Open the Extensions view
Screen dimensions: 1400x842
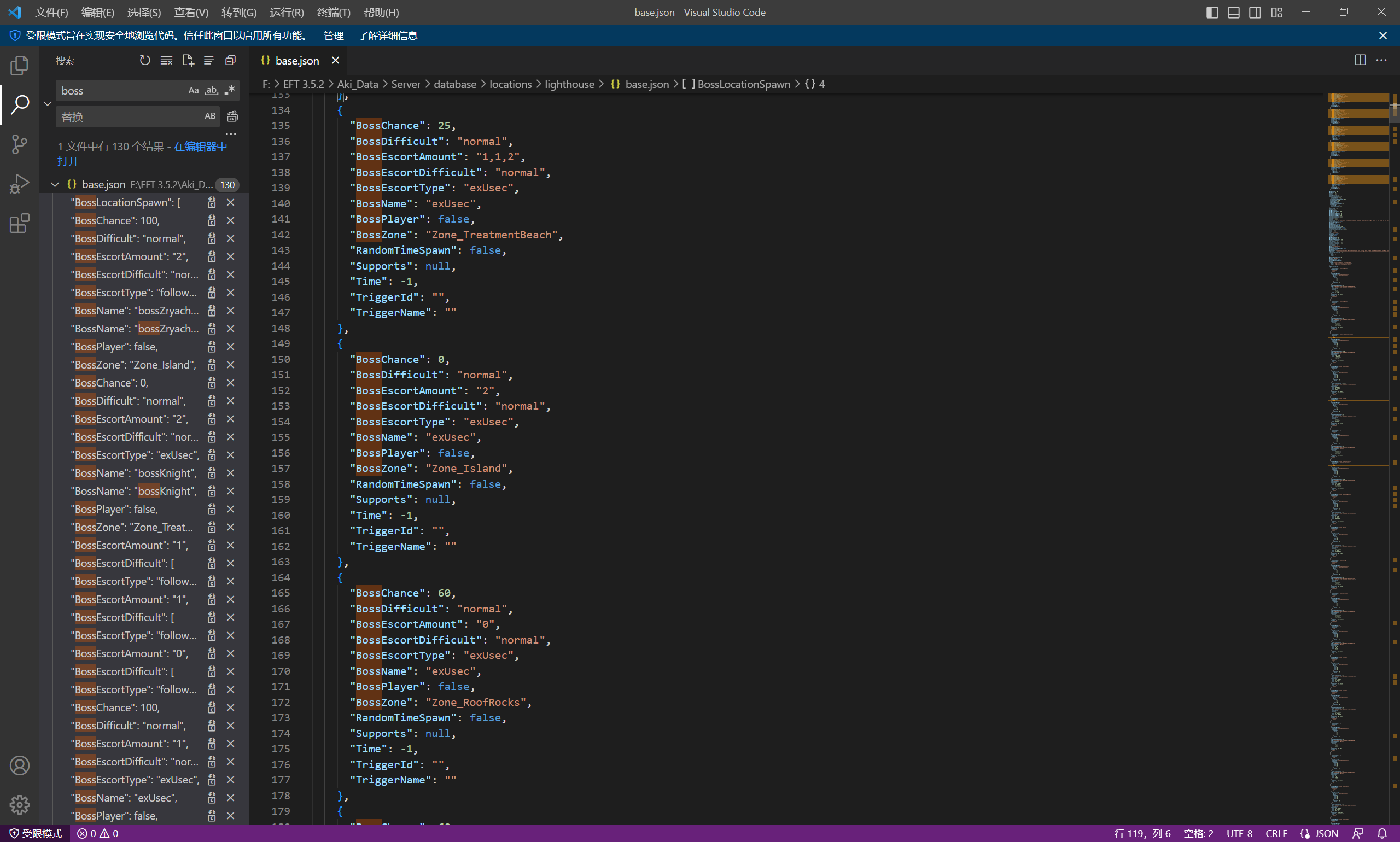pyautogui.click(x=19, y=223)
